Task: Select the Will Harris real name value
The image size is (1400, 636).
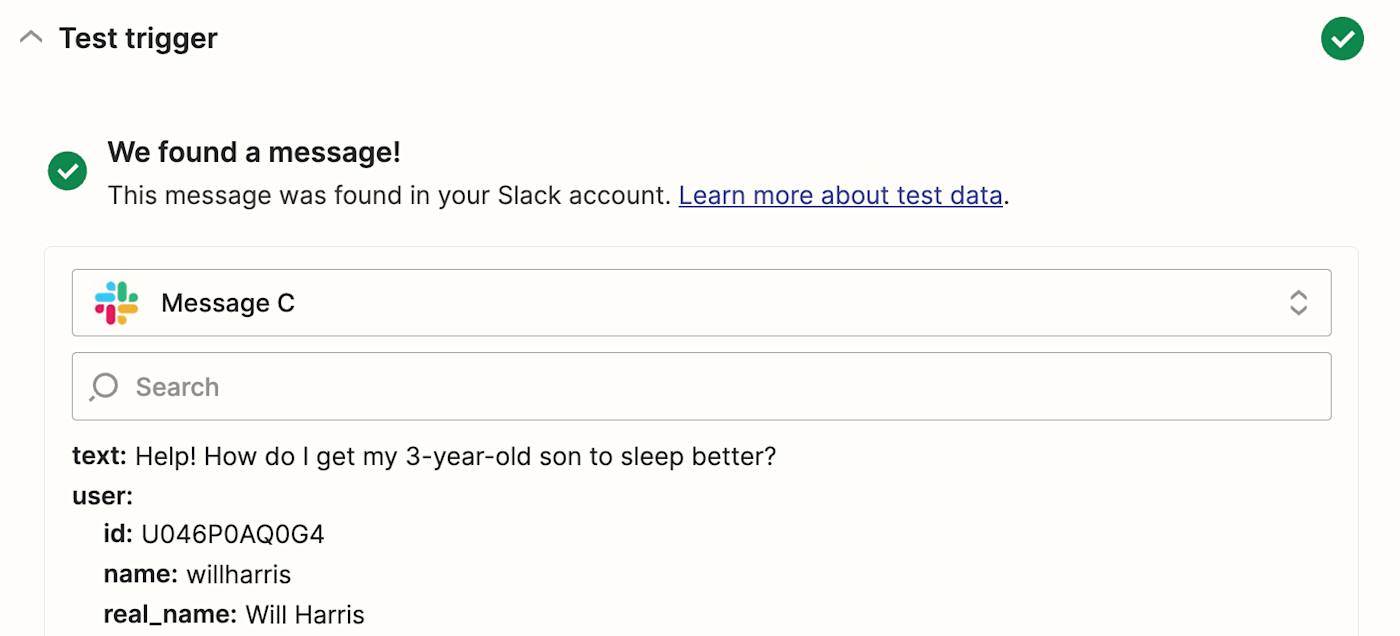Action: click(x=305, y=614)
